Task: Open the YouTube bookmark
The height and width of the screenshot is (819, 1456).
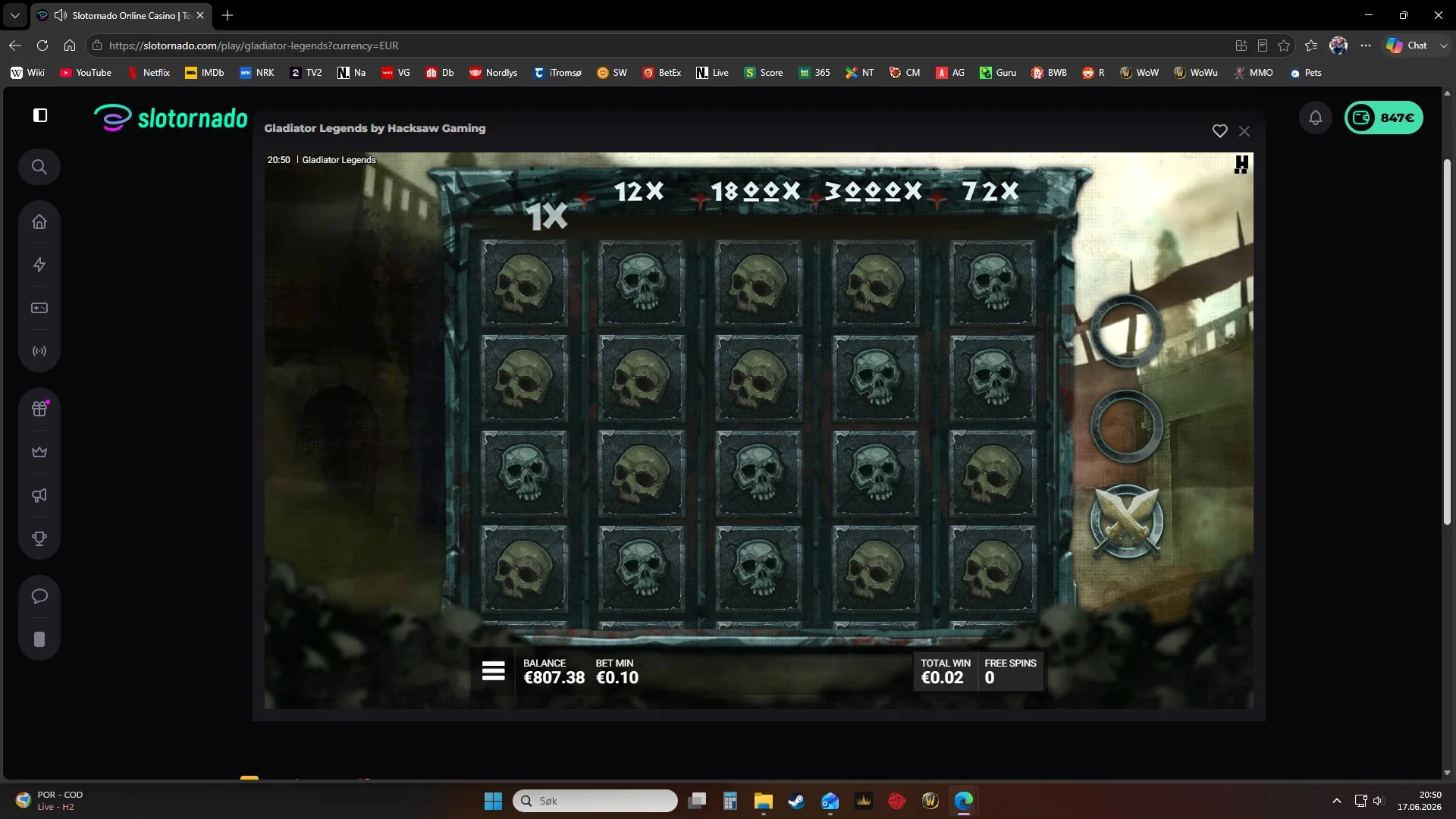Action: pos(86,73)
